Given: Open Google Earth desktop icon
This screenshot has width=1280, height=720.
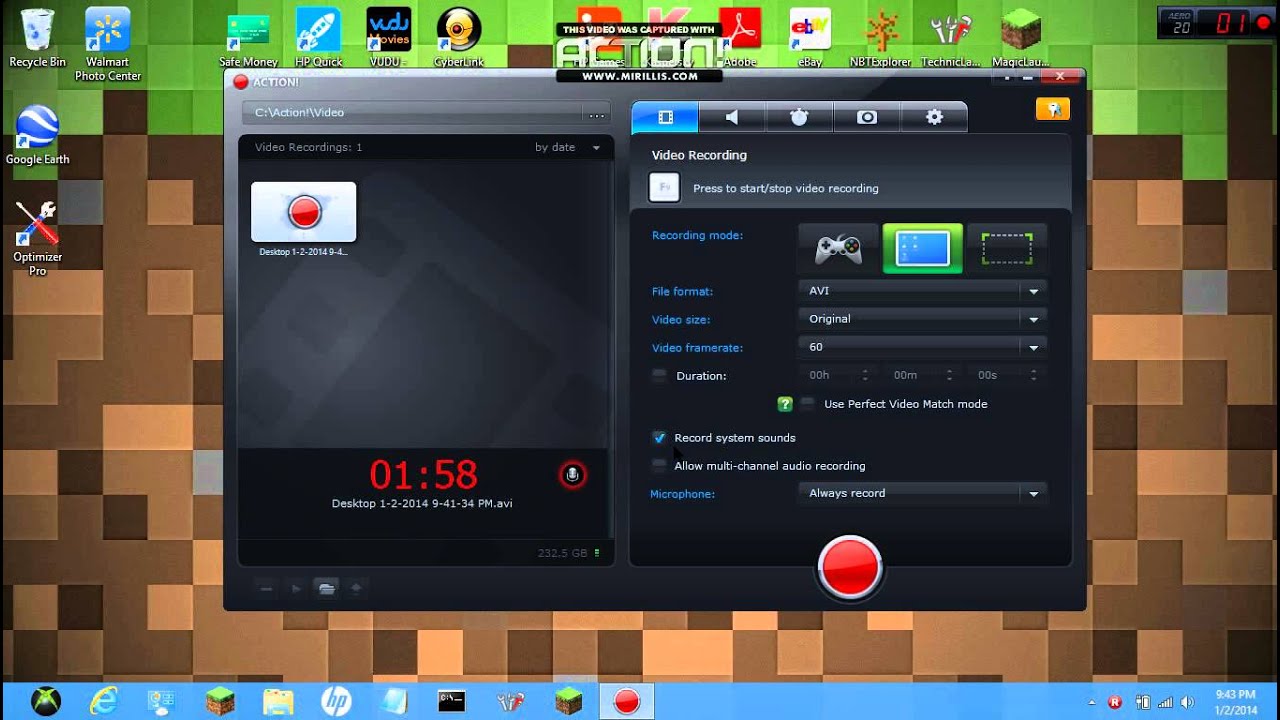Looking at the screenshot, I should click(37, 135).
